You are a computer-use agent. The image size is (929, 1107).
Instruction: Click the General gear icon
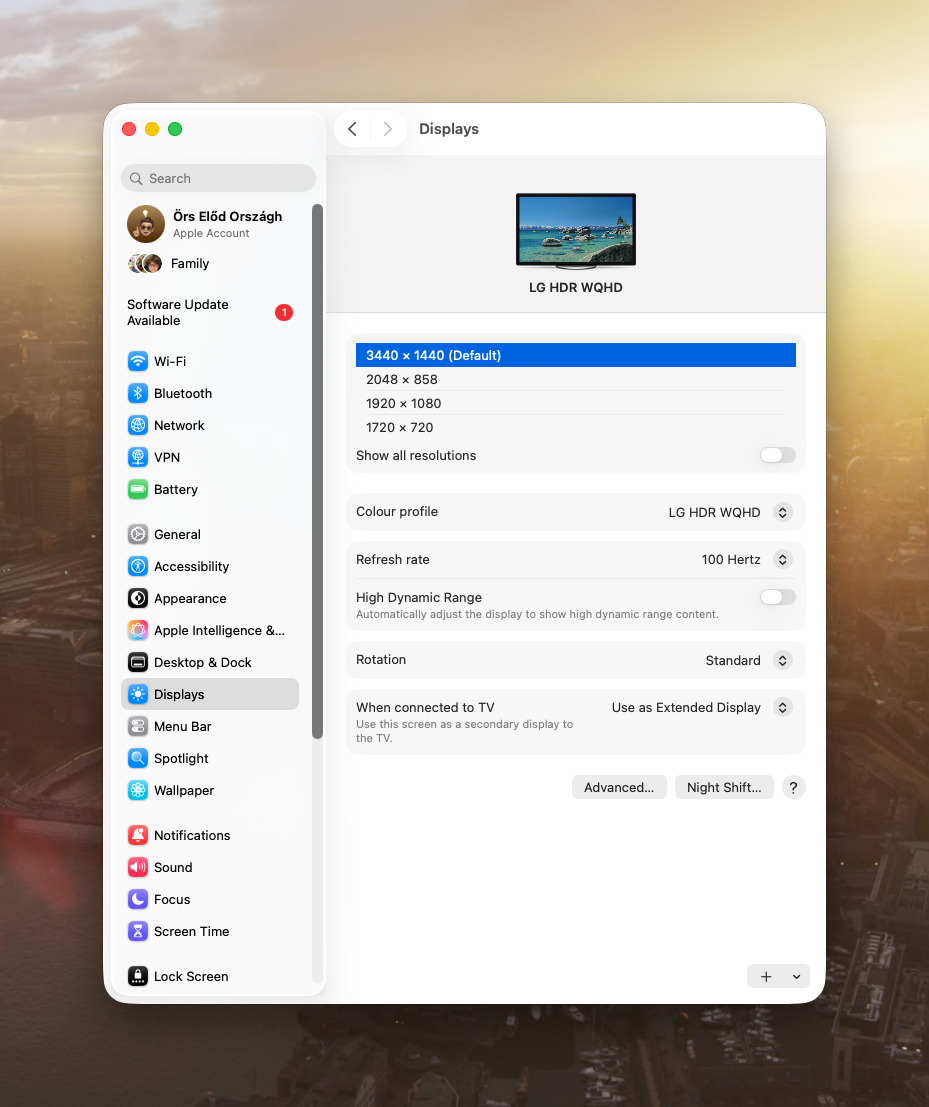click(138, 534)
